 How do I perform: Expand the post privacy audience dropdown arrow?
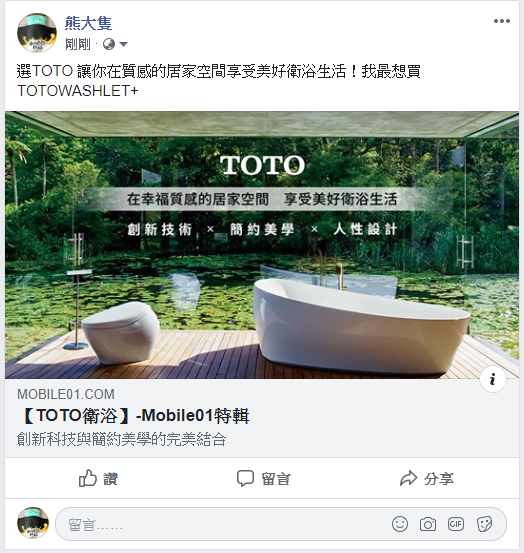(123, 44)
